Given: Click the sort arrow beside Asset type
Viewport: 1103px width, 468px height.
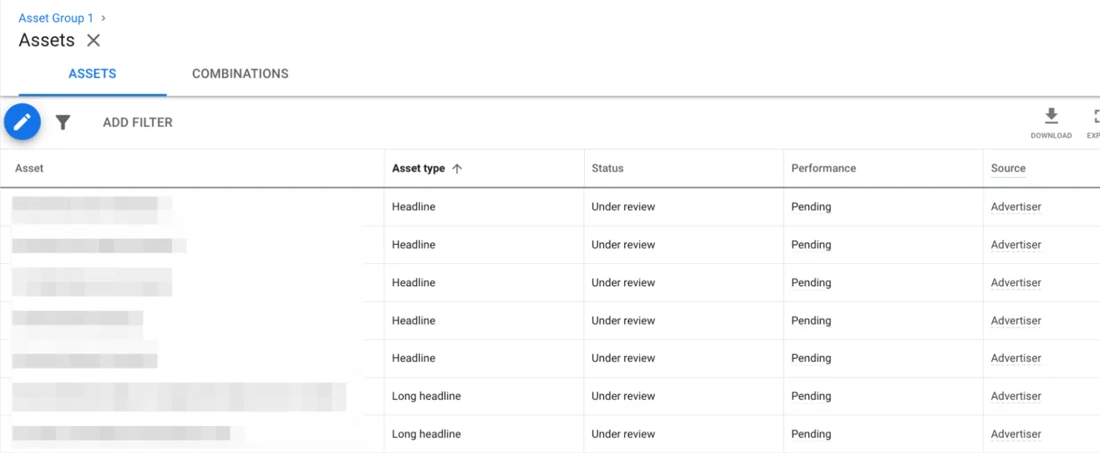Looking at the screenshot, I should pos(457,169).
